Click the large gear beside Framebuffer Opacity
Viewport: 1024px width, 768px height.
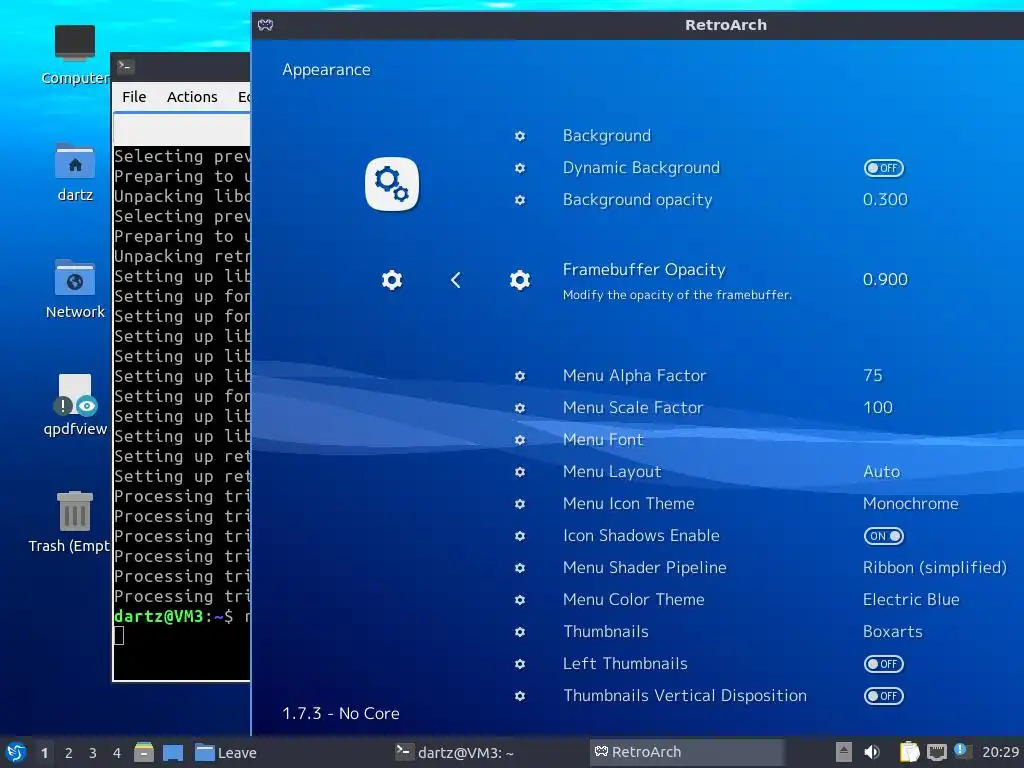520,280
